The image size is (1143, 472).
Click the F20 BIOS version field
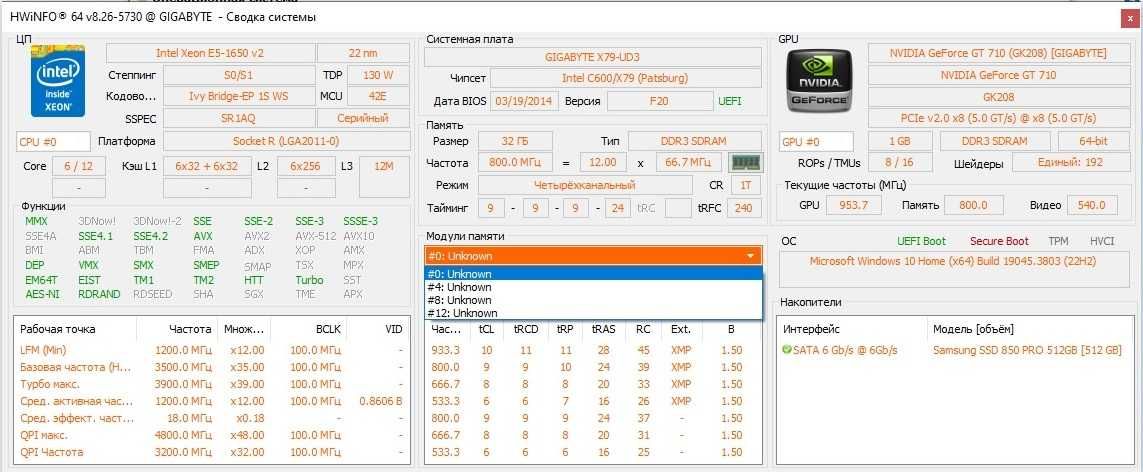659,101
